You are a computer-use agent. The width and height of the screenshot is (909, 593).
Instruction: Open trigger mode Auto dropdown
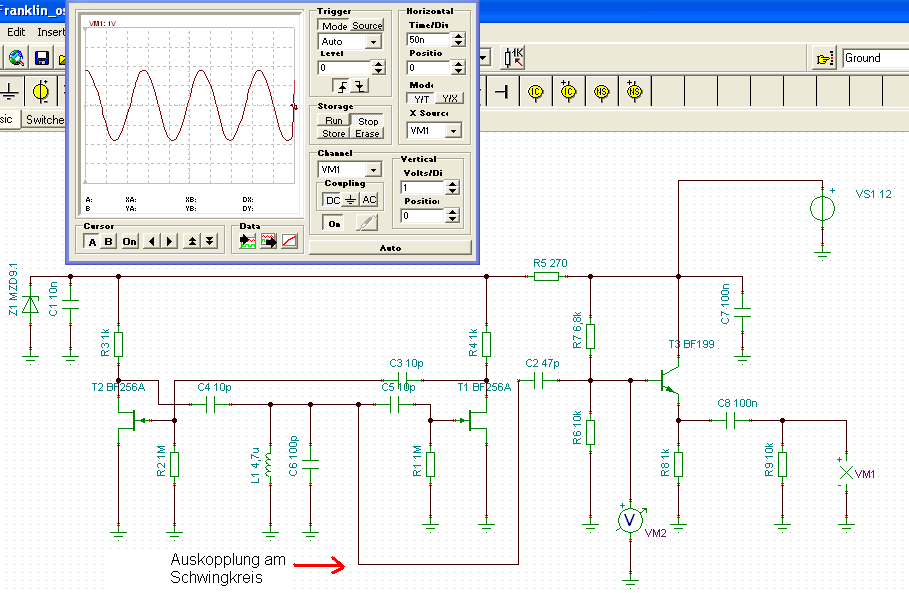(x=373, y=42)
